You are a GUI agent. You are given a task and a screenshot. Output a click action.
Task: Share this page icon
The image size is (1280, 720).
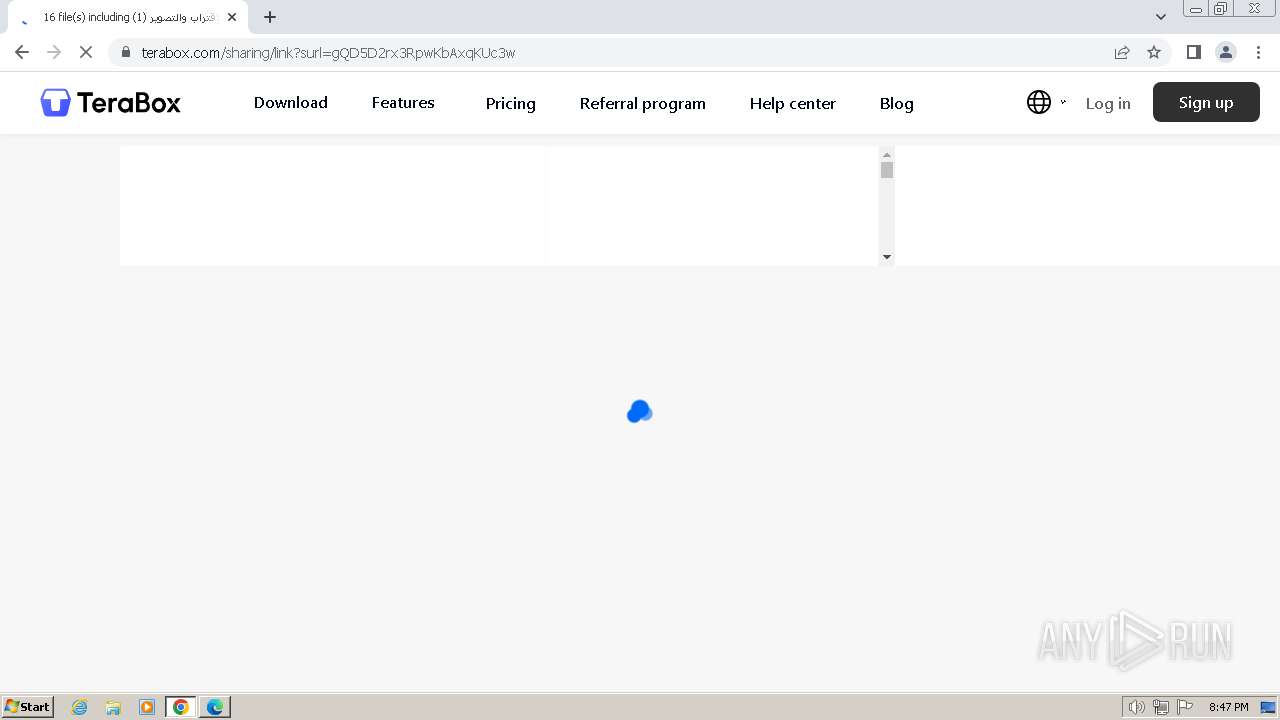1122,52
